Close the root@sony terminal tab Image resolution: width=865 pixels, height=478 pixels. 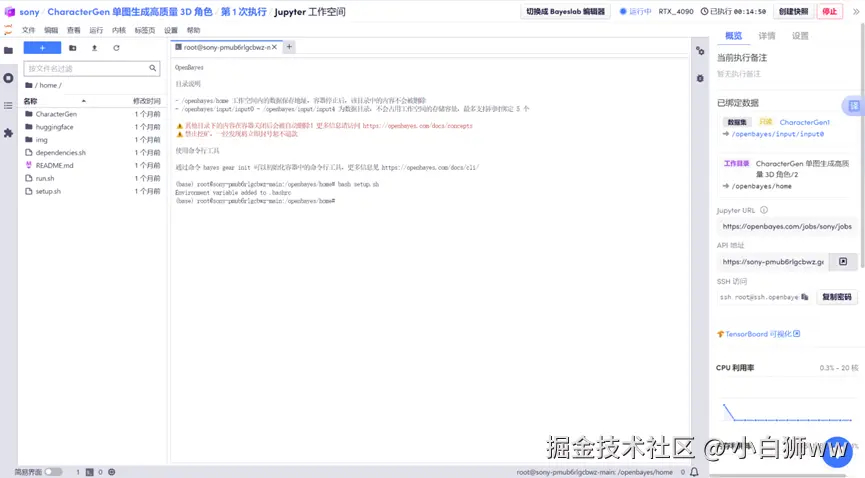pyautogui.click(x=274, y=47)
